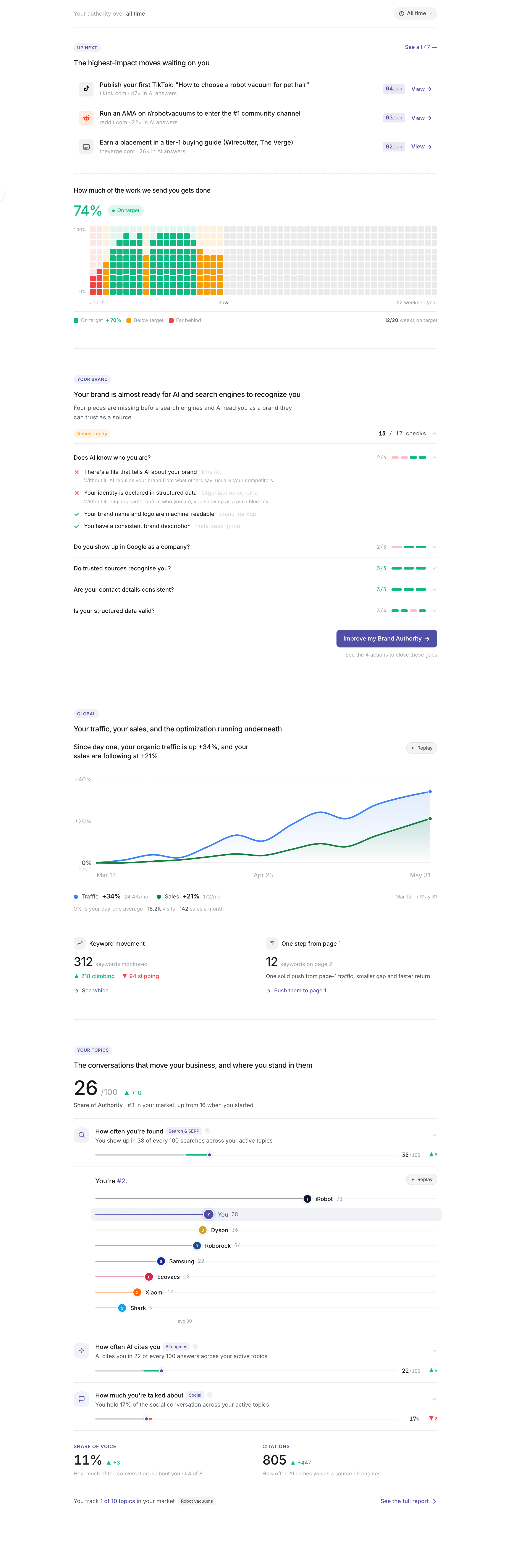Screen dimensions: 511x1568
Task: Click the iRobot competitor marker
Action: click(x=308, y=1199)
